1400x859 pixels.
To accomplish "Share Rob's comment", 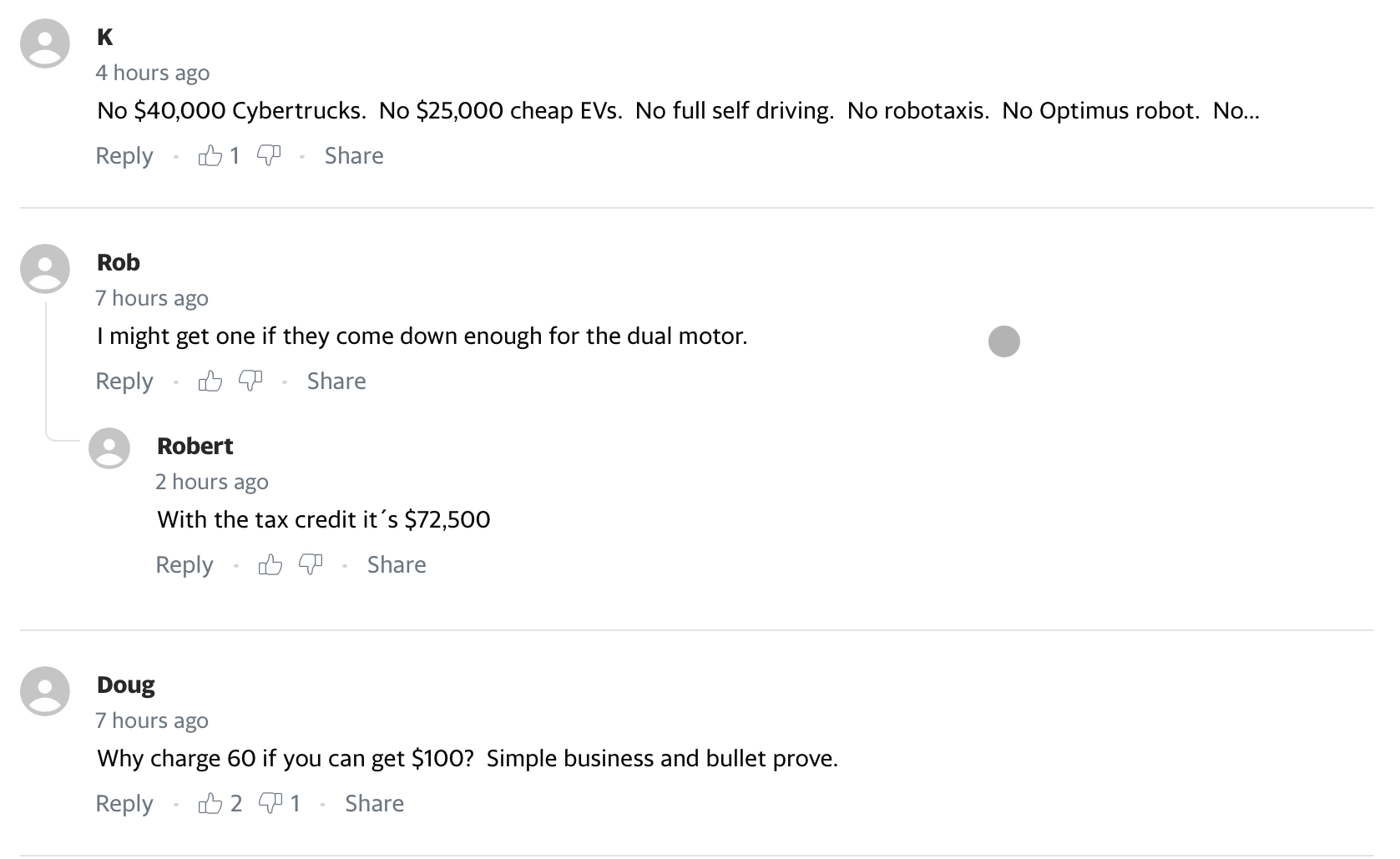I will click(336, 381).
